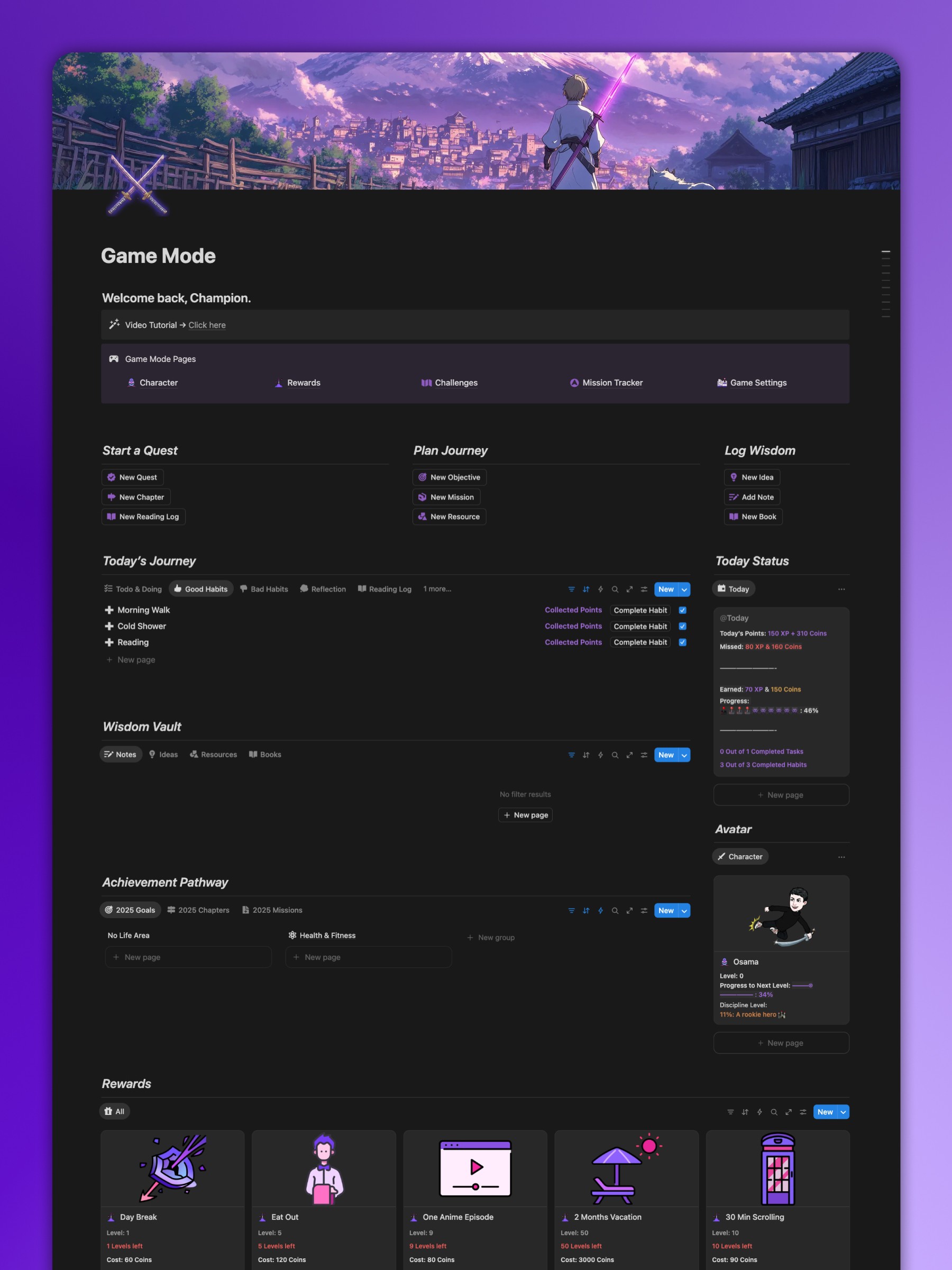Click Collected Points in the Reading row

[573, 642]
